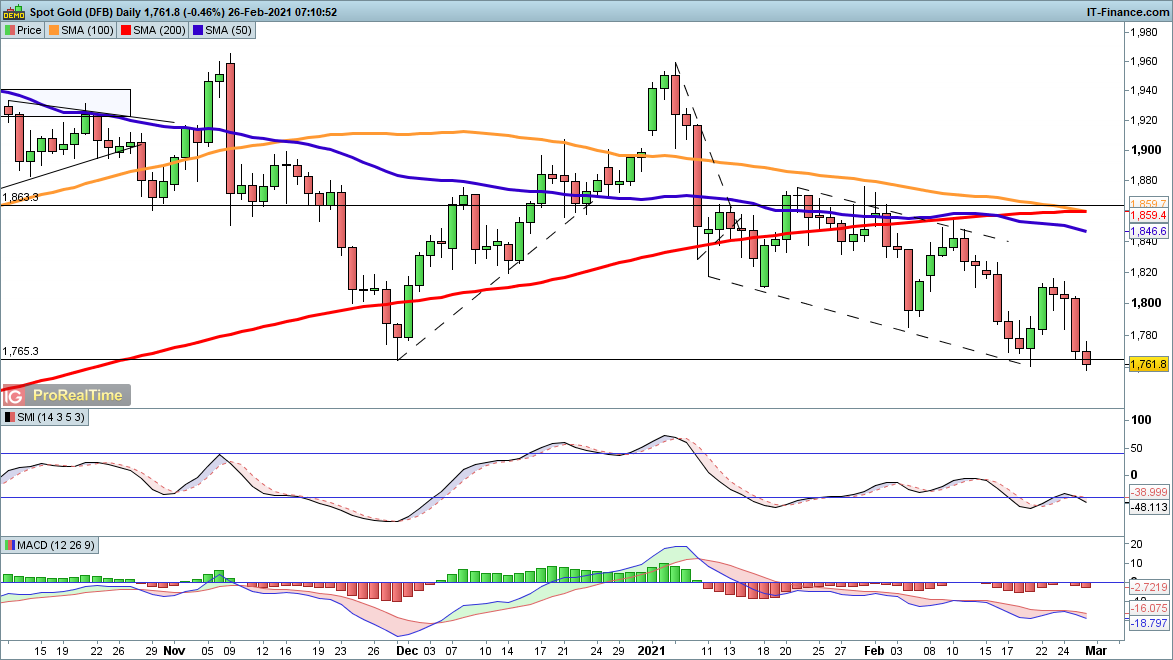The height and width of the screenshot is (660, 1173).
Task: Click the yellow 1,761.8 current price tag
Action: (x=1148, y=365)
